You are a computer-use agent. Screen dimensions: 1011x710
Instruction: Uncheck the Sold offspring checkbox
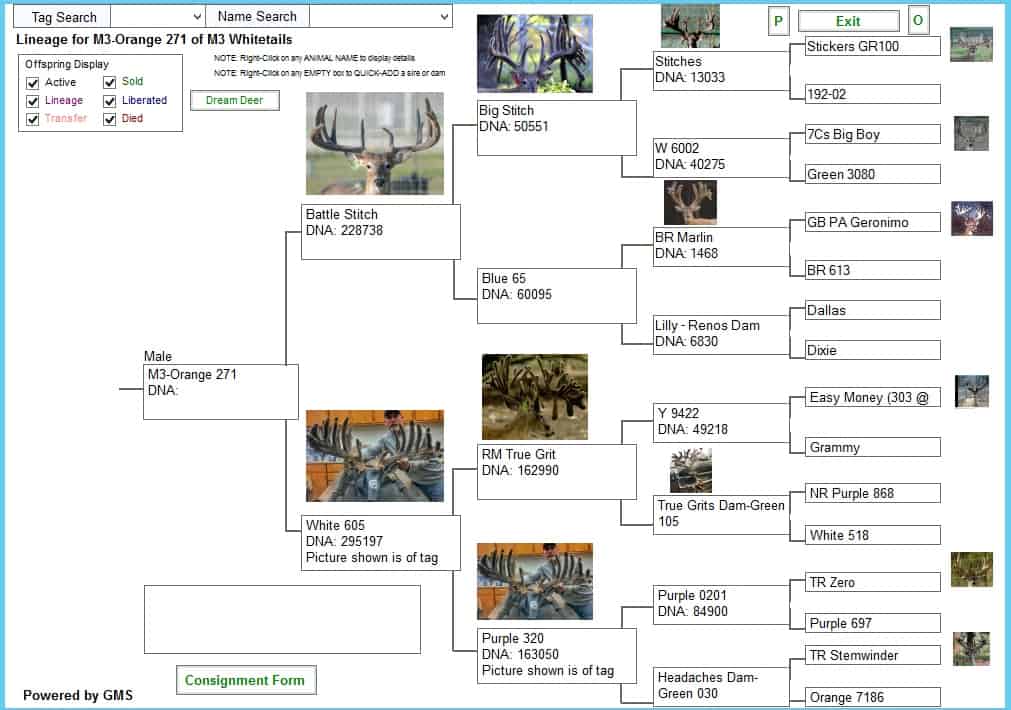[x=110, y=82]
